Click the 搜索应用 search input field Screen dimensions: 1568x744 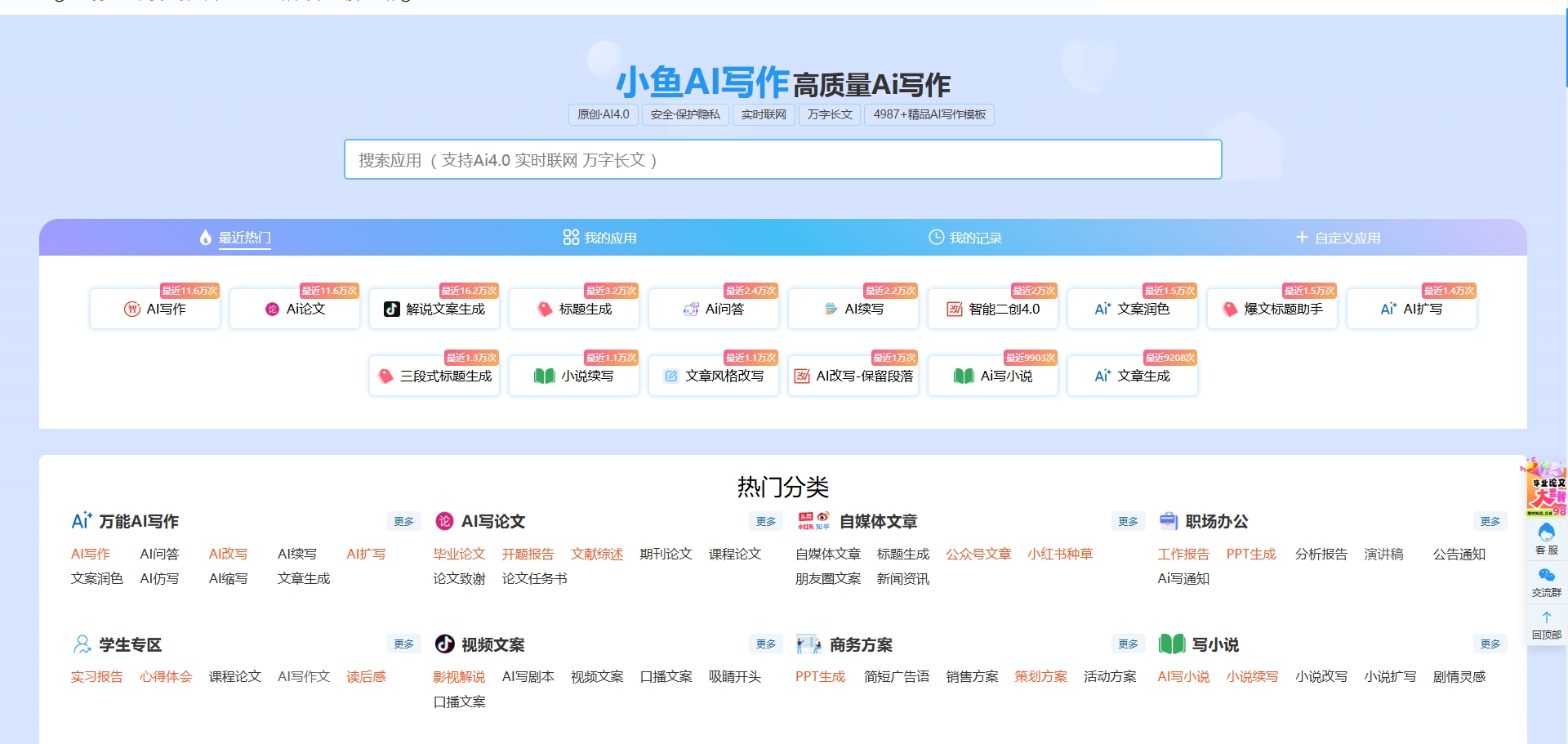[x=782, y=160]
